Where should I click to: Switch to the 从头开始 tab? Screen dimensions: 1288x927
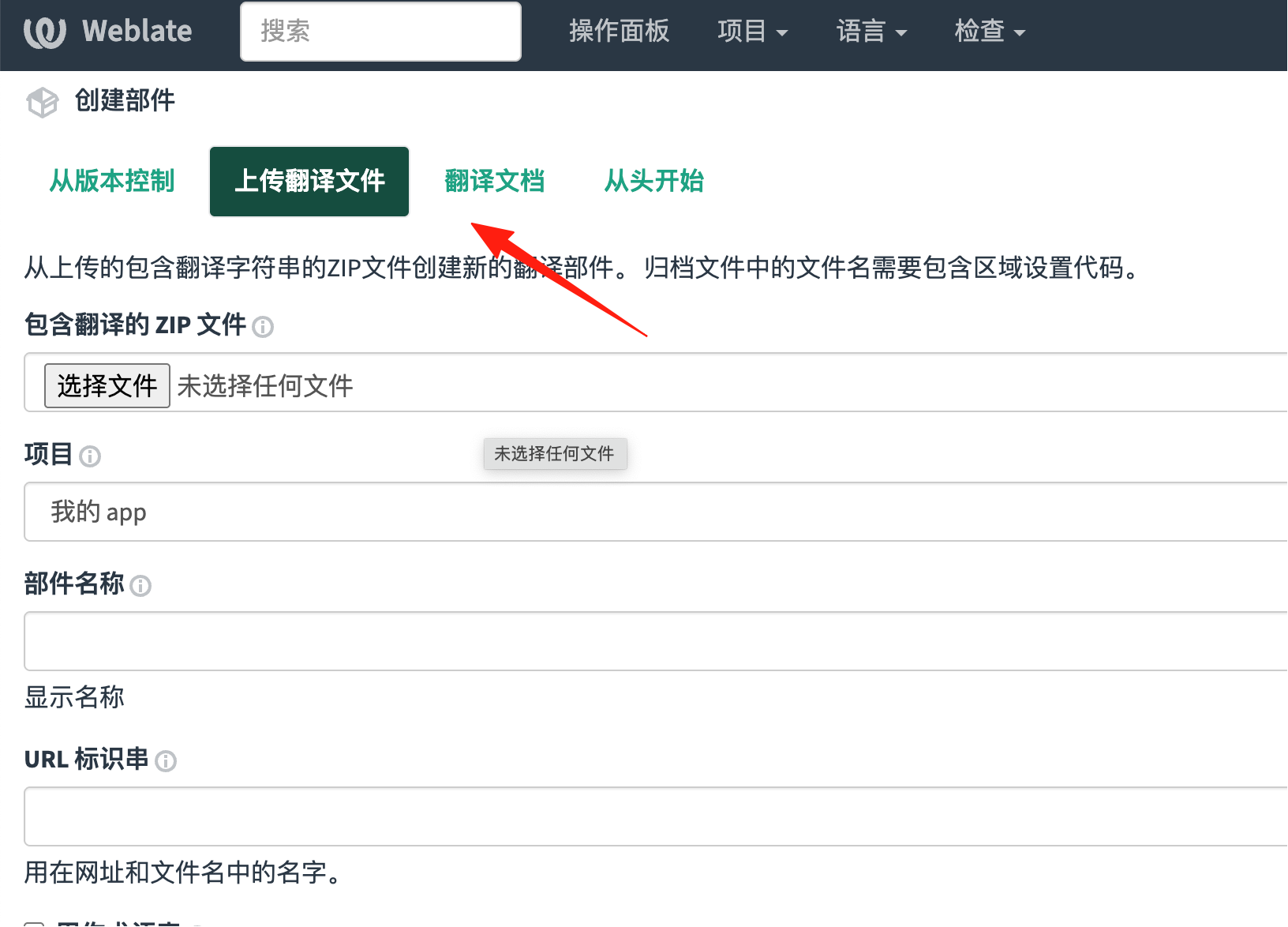(654, 181)
